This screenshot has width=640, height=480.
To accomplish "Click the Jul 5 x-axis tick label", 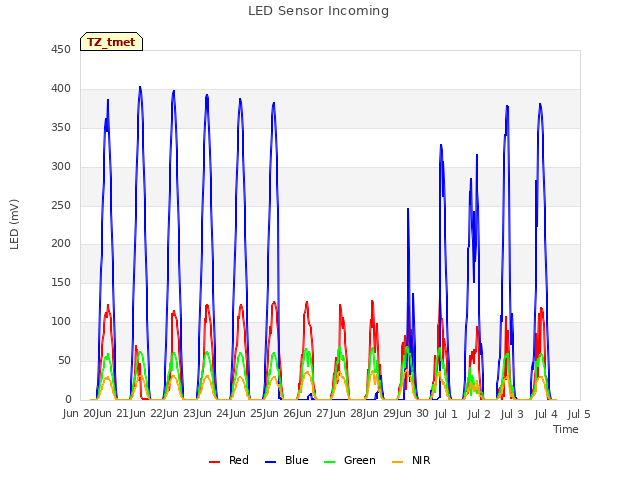I will 579,414.
